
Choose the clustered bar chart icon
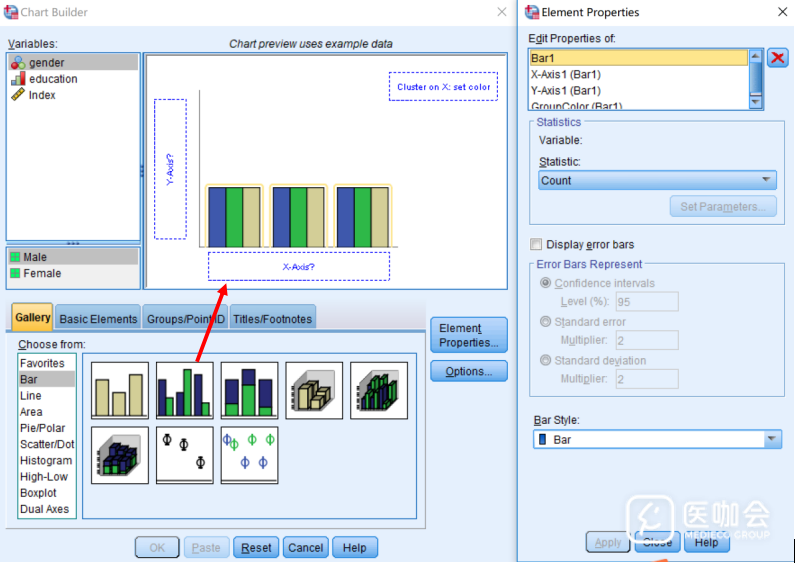184,390
